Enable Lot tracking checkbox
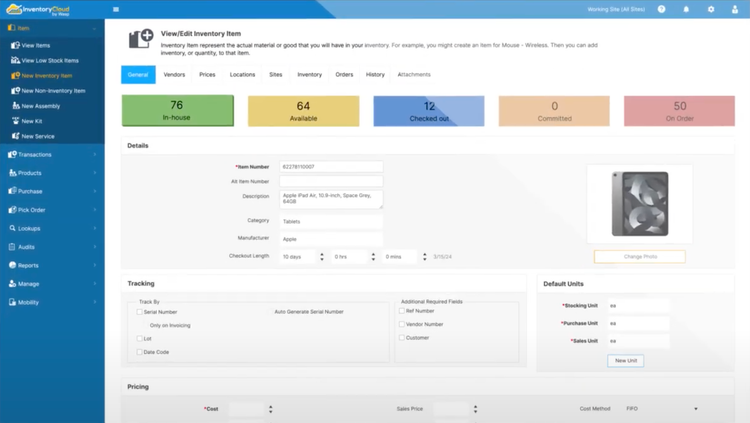 pos(139,339)
